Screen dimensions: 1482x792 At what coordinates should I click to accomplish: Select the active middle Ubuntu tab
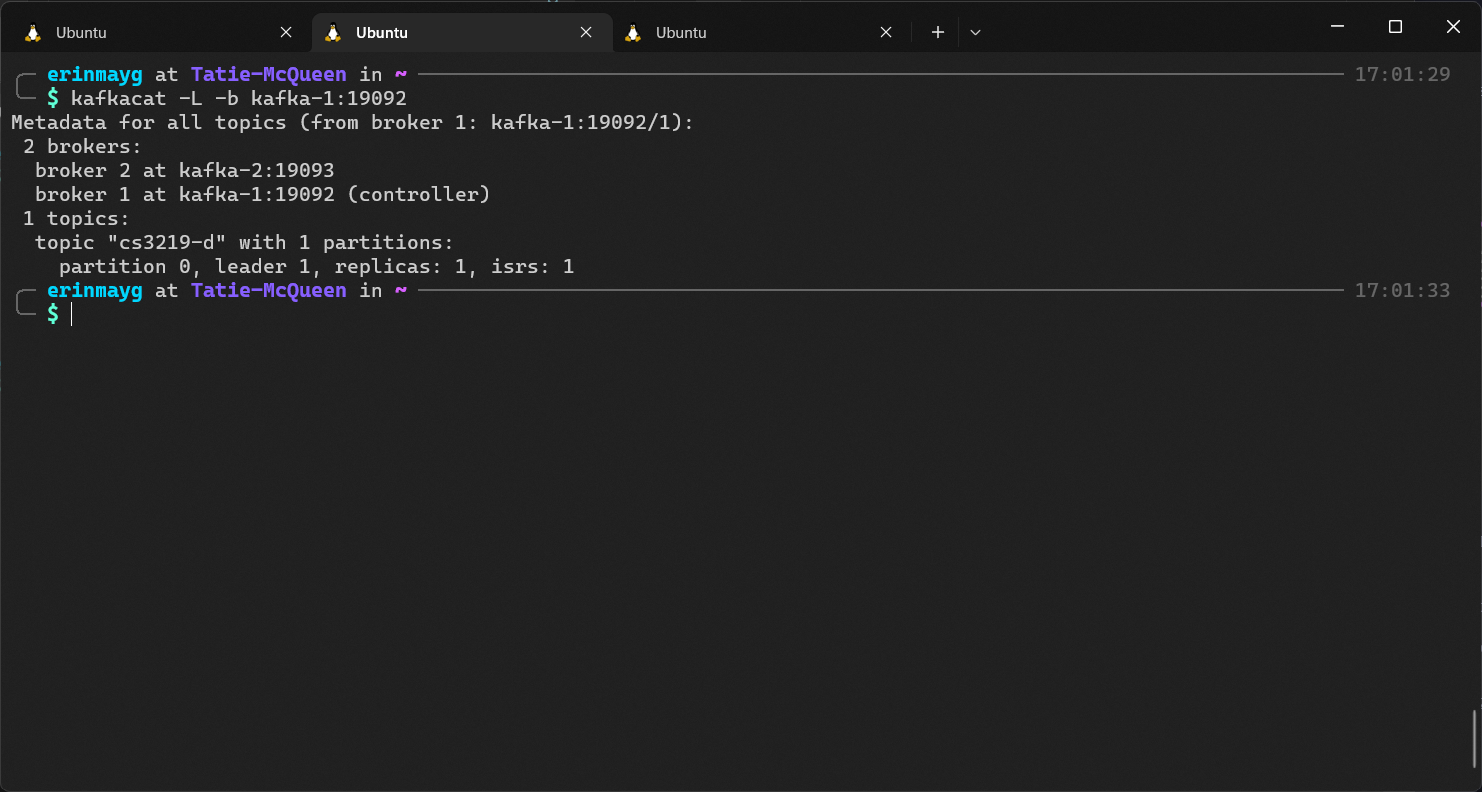pyautogui.click(x=461, y=32)
